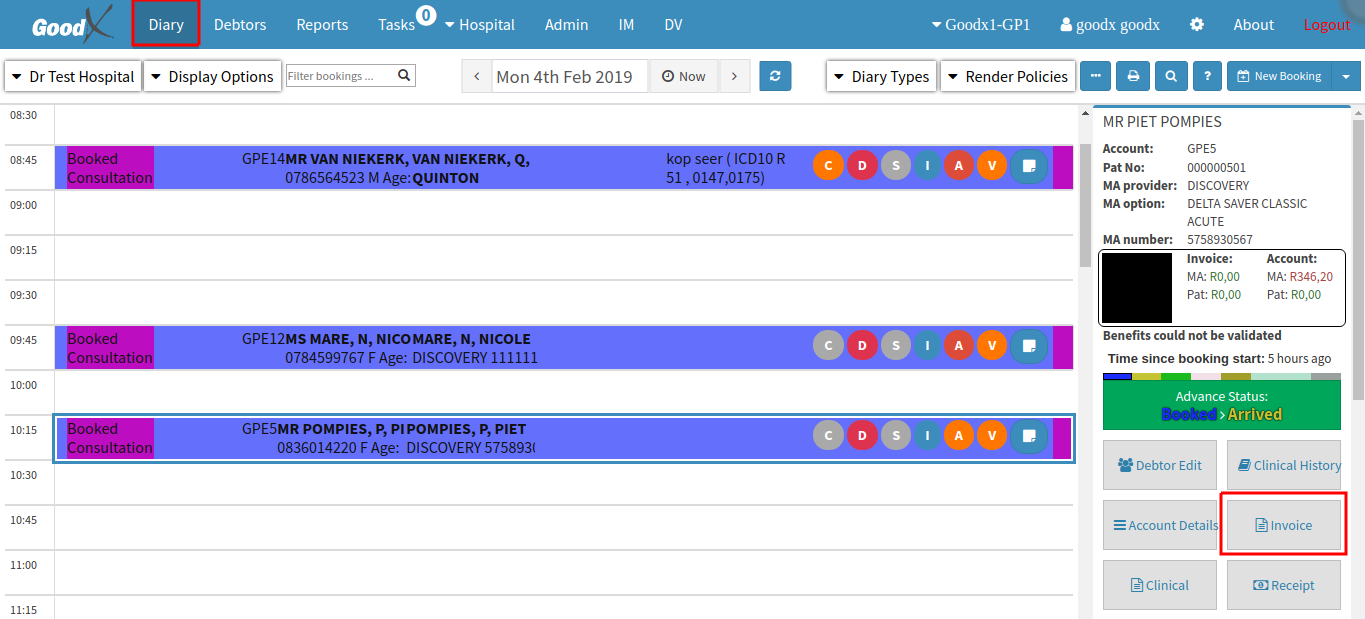Open the goodx goodx user profile
1365x619 pixels.
pyautogui.click(x=1110, y=24)
